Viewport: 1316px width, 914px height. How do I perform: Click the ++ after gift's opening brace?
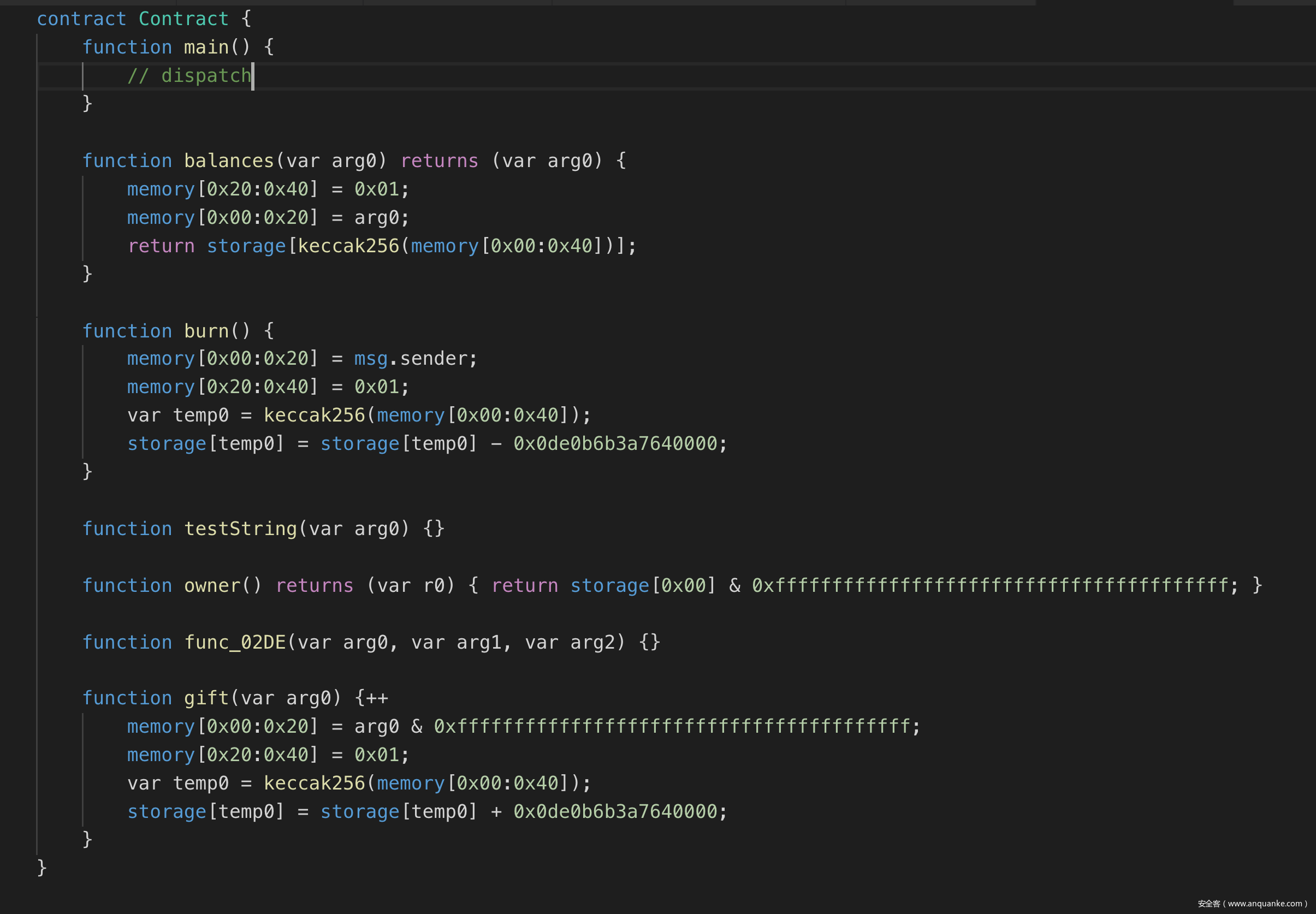pyautogui.click(x=377, y=698)
